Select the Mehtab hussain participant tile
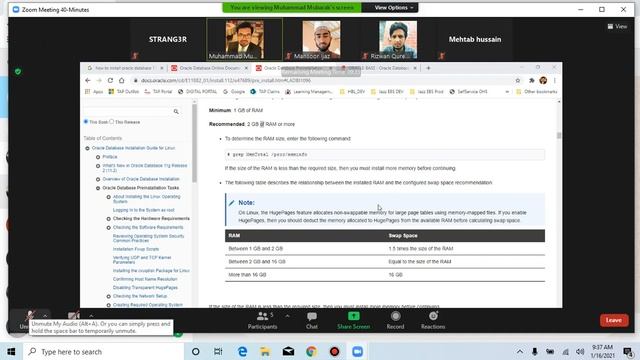The image size is (640, 360). click(475, 39)
